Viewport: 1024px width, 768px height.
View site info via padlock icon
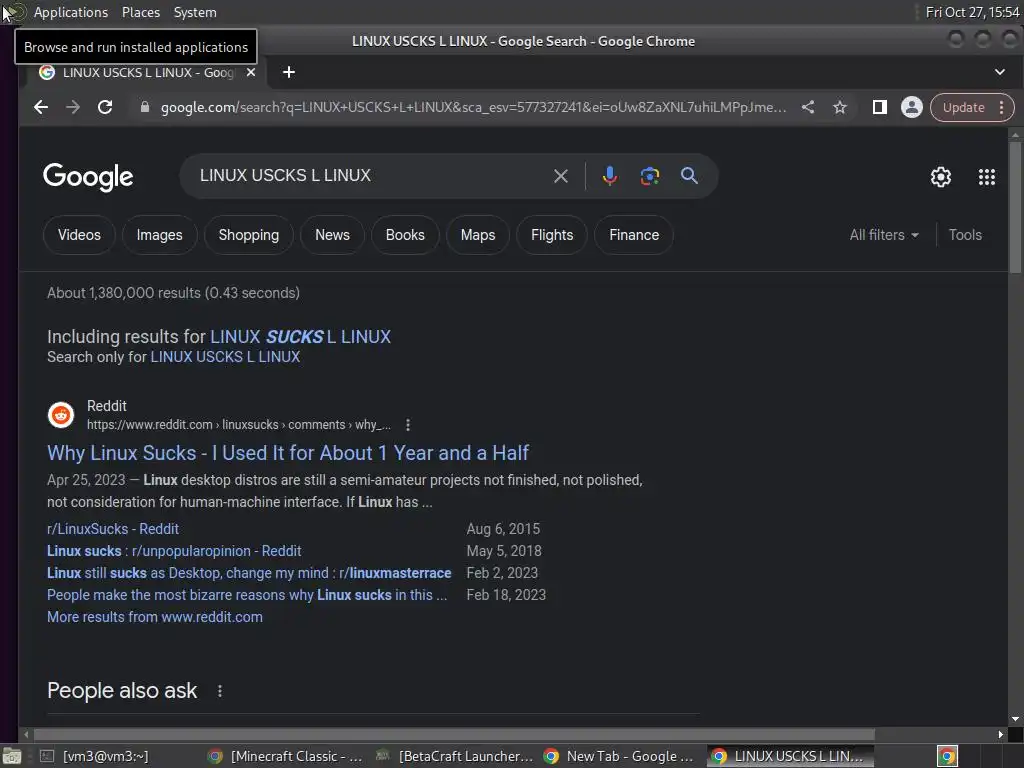pyautogui.click(x=144, y=107)
